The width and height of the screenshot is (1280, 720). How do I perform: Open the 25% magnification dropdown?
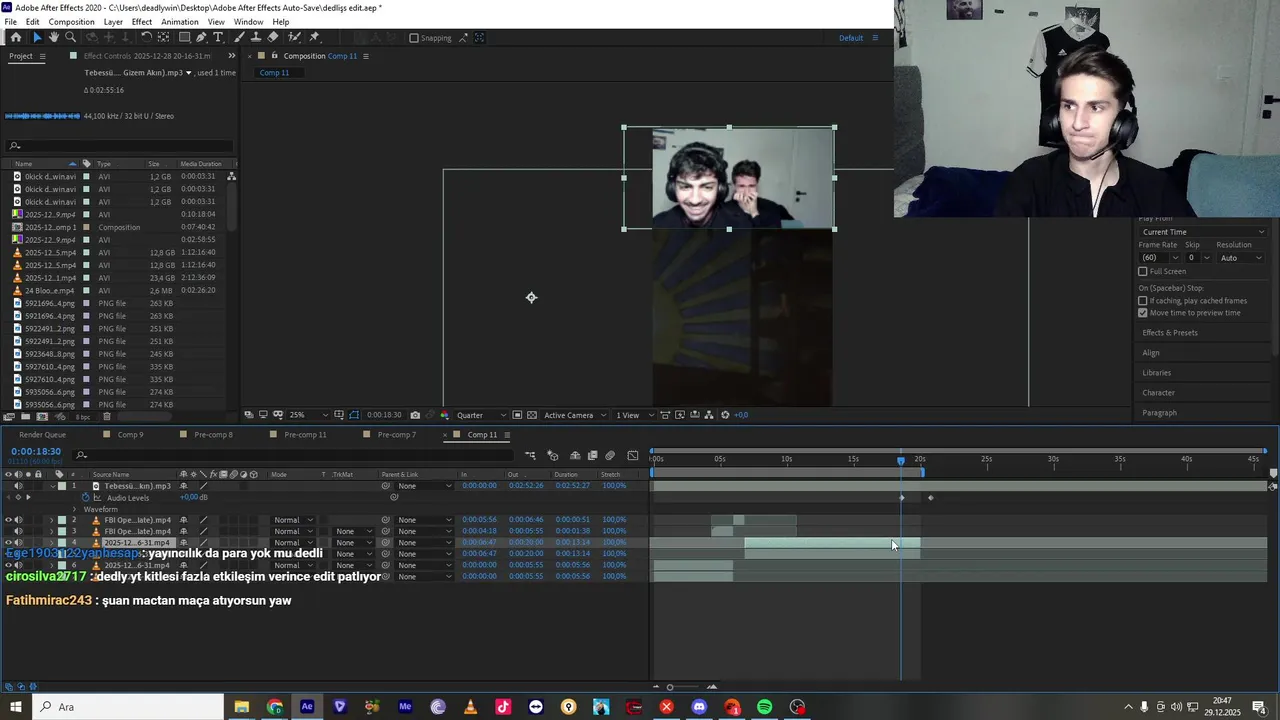pyautogui.click(x=309, y=415)
